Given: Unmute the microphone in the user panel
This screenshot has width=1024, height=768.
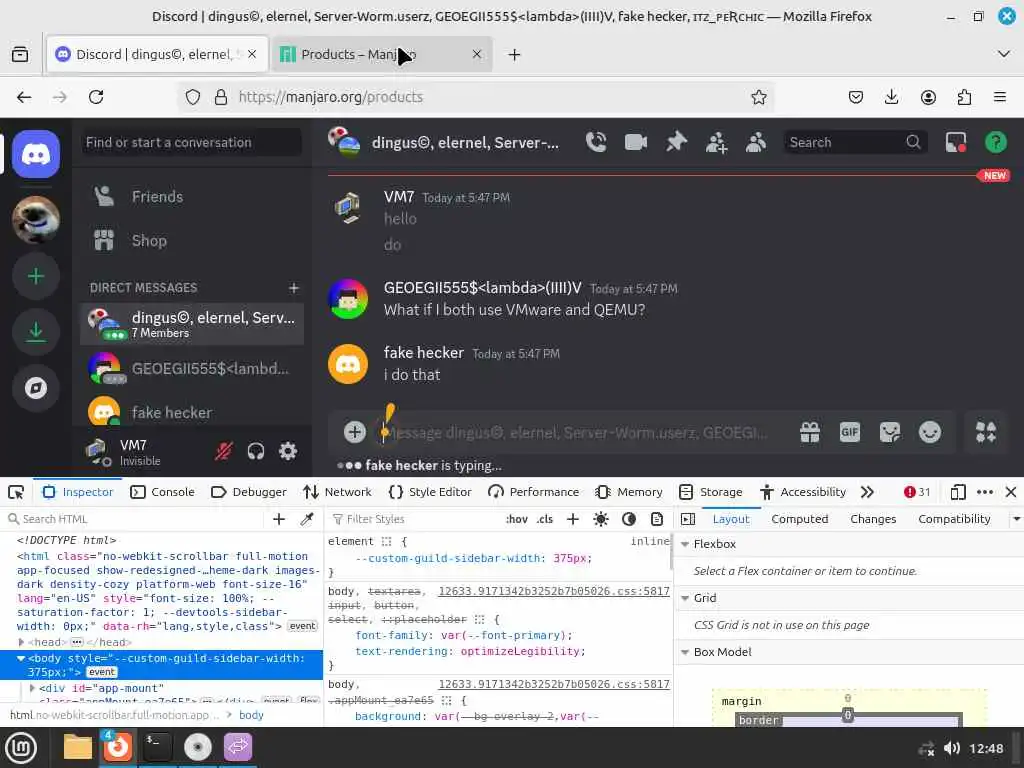Looking at the screenshot, I should click(224, 451).
